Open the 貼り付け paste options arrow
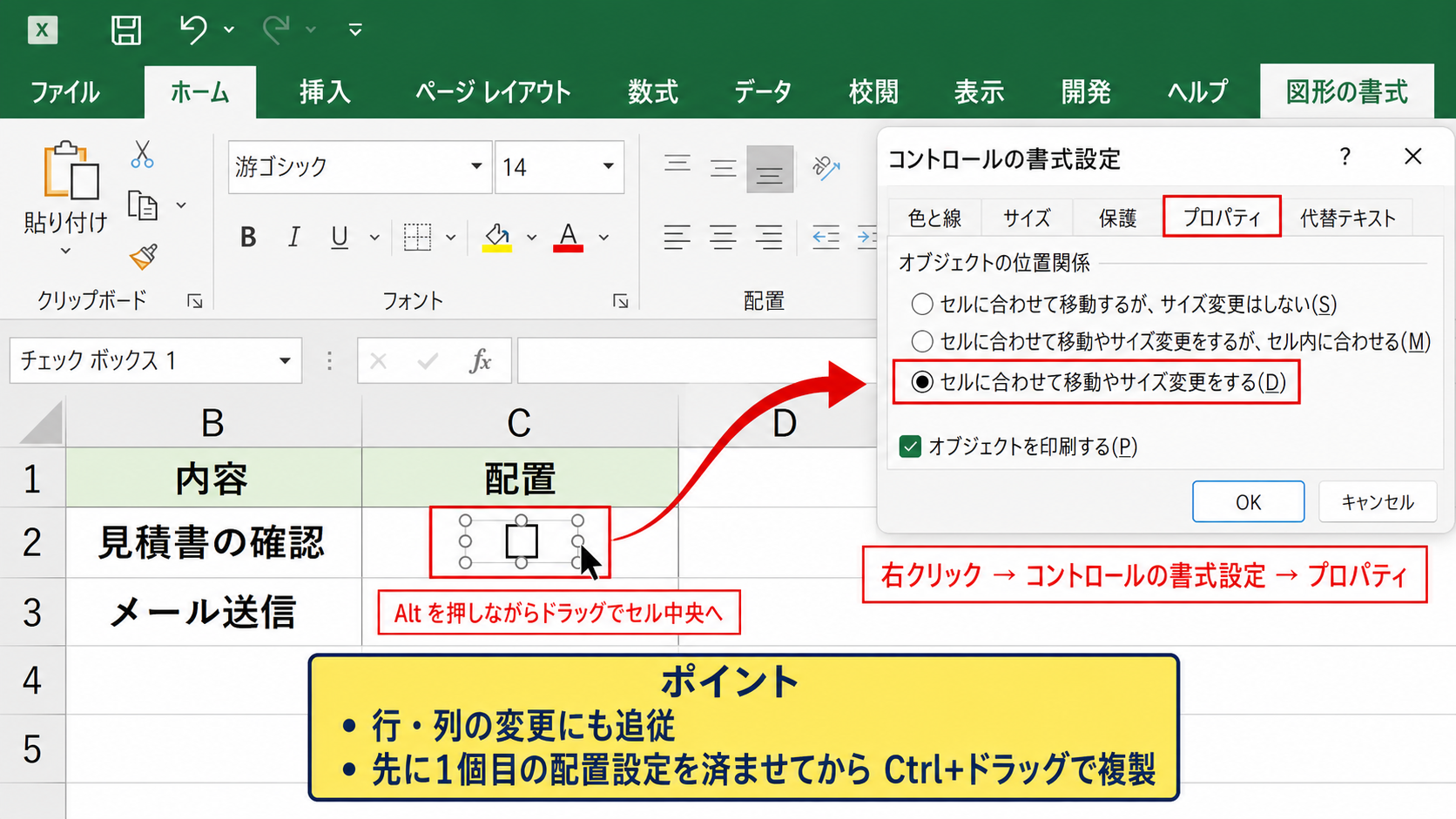 [x=65, y=252]
